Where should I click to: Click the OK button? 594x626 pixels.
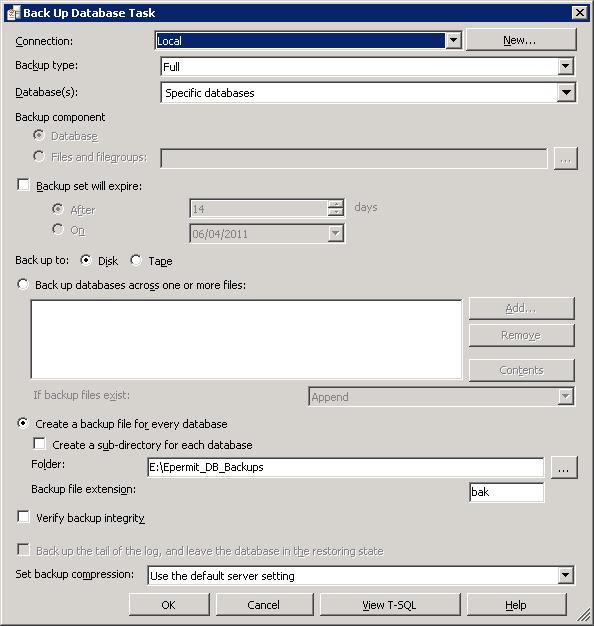coord(169,604)
